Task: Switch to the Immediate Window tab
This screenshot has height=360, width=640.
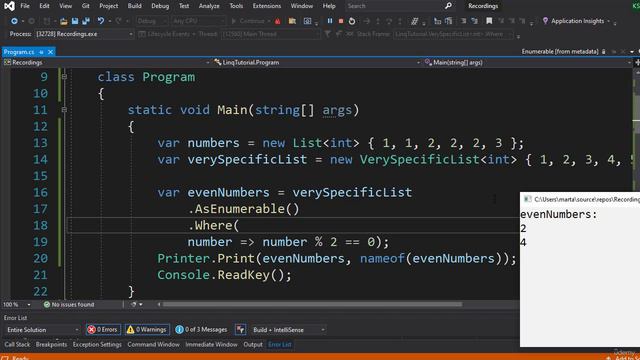Action: (x=211, y=344)
